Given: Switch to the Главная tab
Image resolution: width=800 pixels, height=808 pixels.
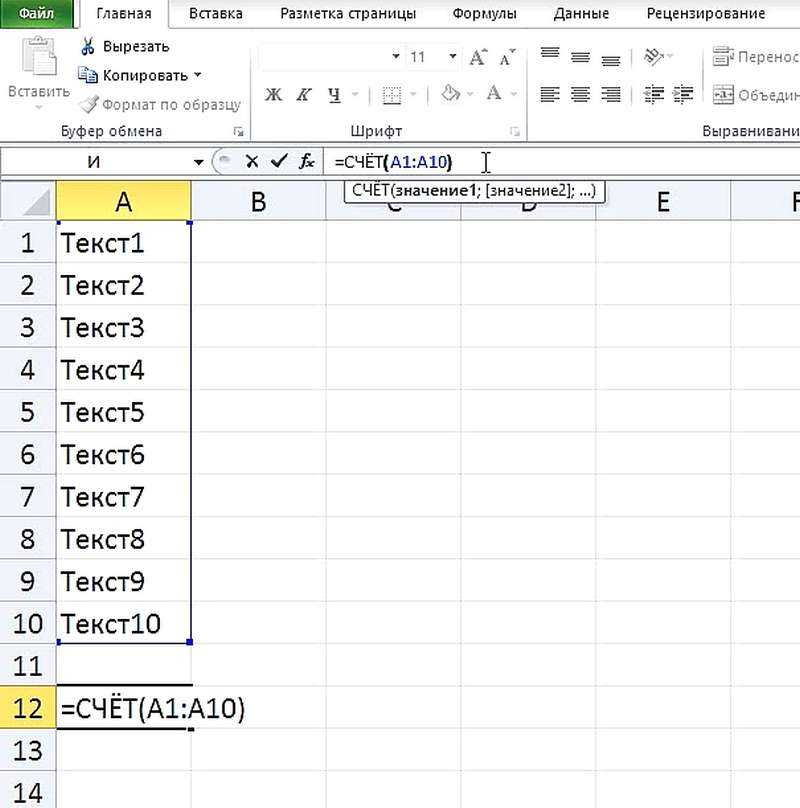Looking at the screenshot, I should (x=124, y=13).
